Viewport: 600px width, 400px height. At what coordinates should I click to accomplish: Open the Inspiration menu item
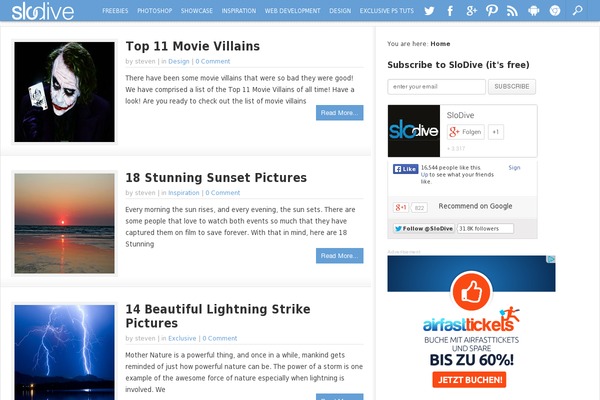coord(239,11)
